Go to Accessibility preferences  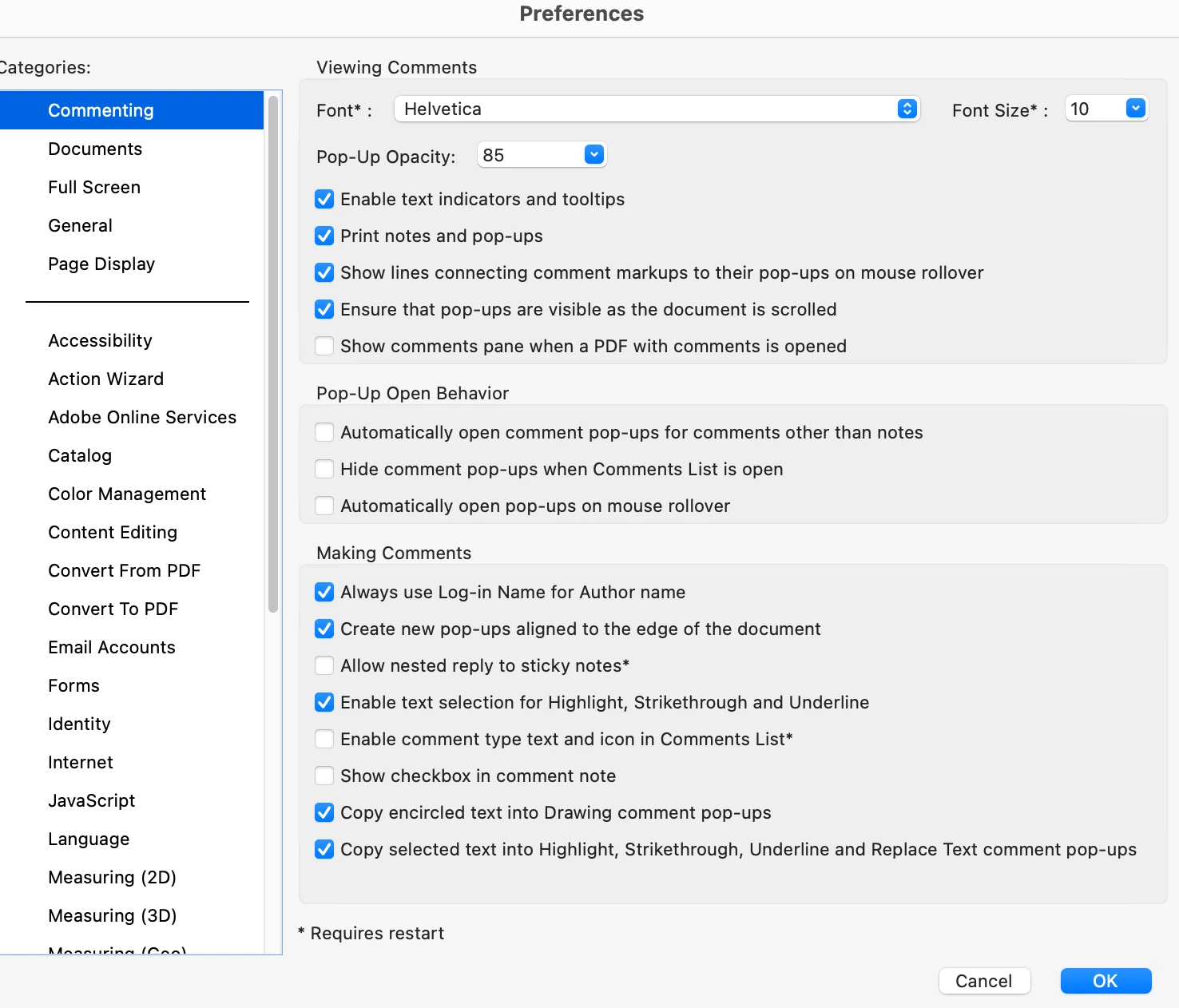pos(100,340)
